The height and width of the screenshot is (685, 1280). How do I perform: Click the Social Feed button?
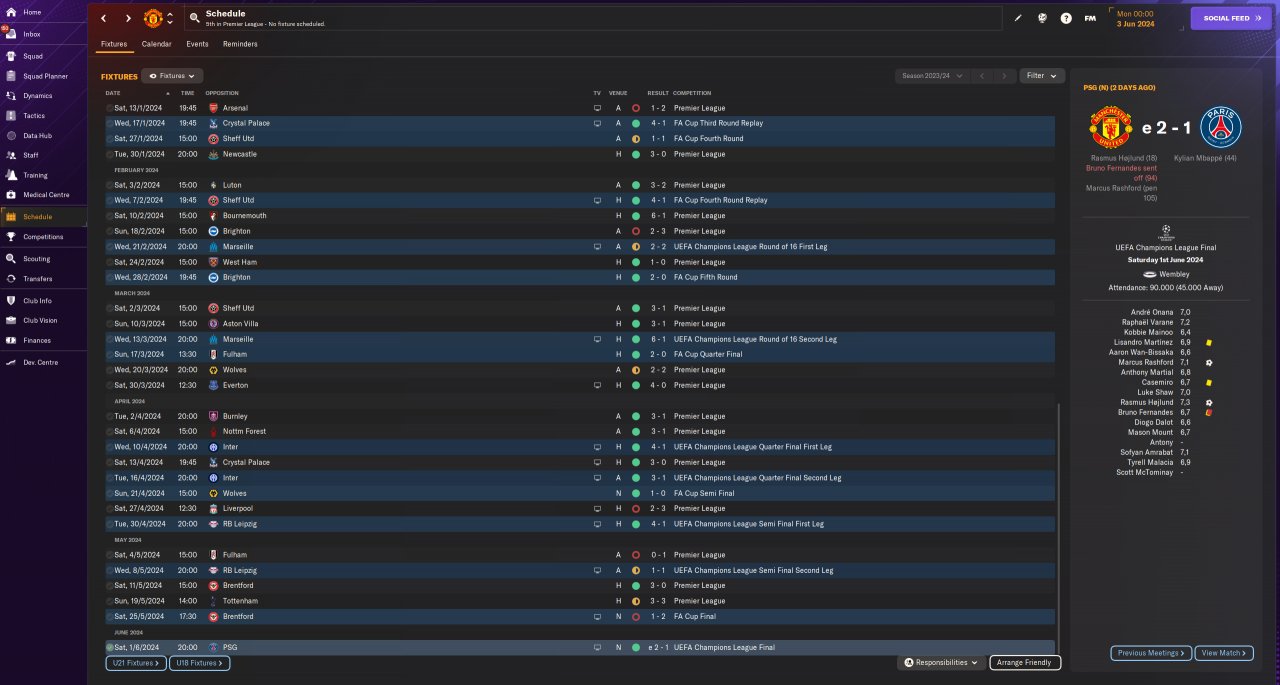1231,18
